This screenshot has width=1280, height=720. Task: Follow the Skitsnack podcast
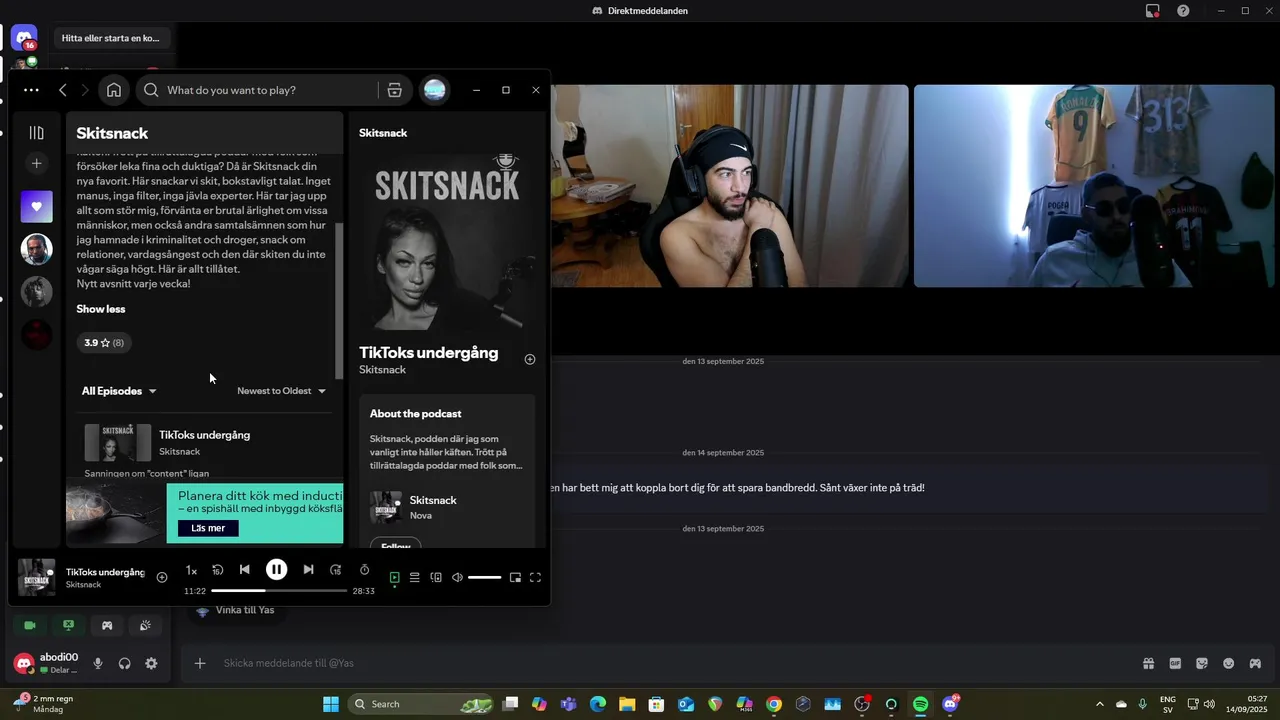click(396, 545)
